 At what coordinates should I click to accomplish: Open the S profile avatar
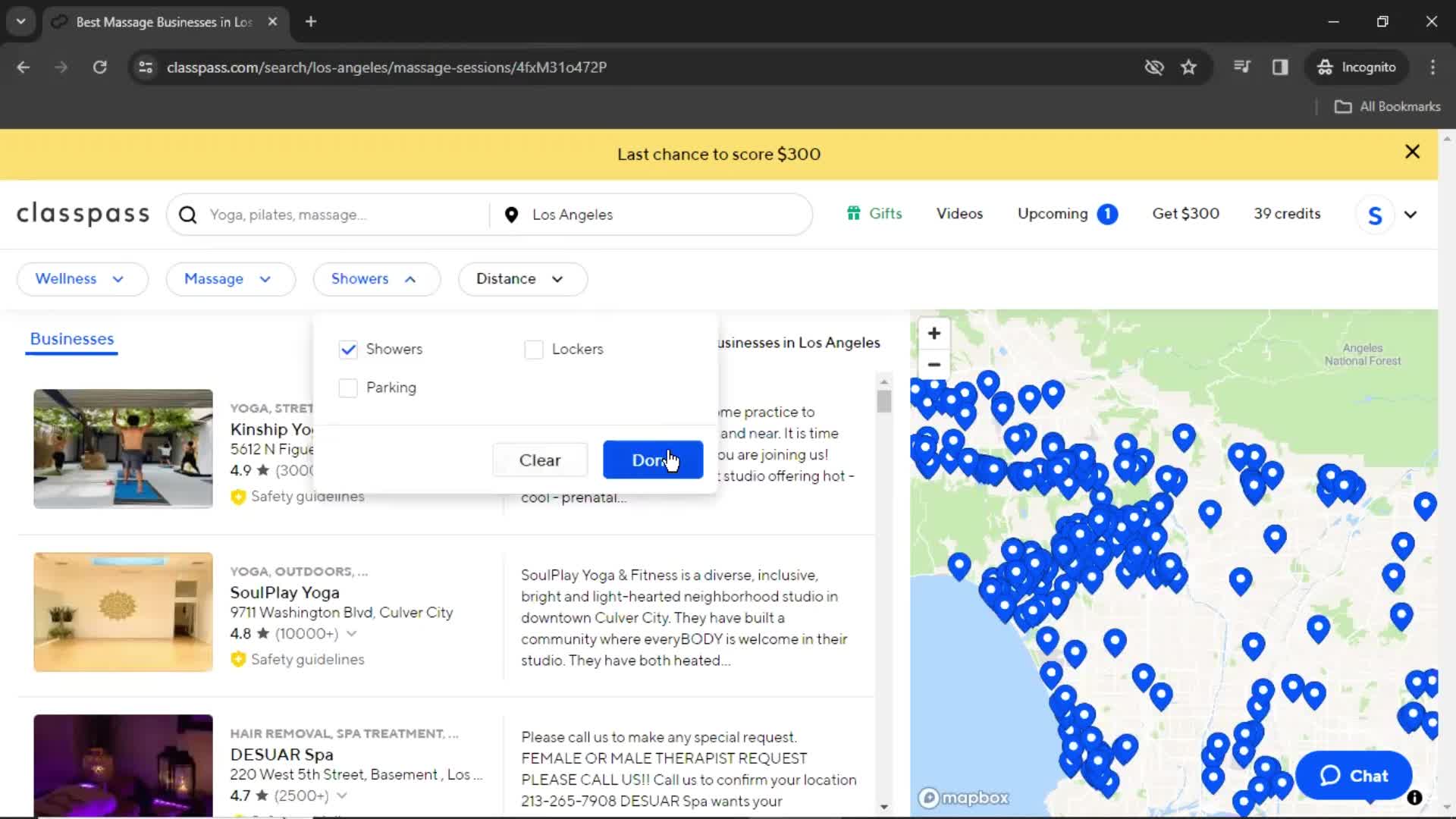click(1375, 215)
